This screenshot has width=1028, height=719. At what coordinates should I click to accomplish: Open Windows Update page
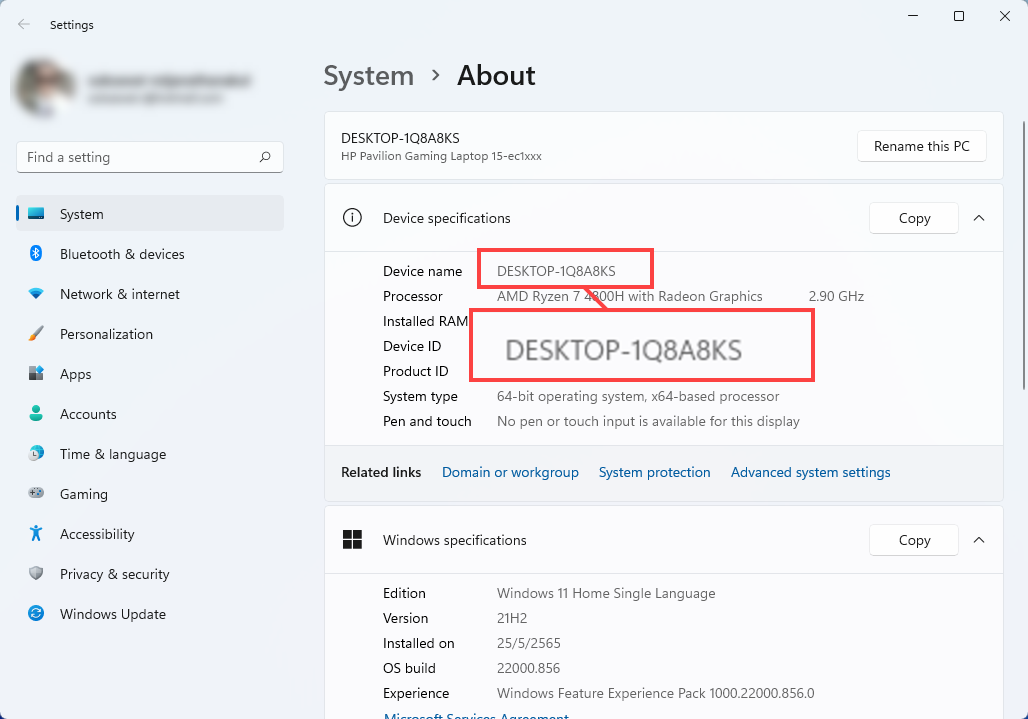[x=150, y=613]
